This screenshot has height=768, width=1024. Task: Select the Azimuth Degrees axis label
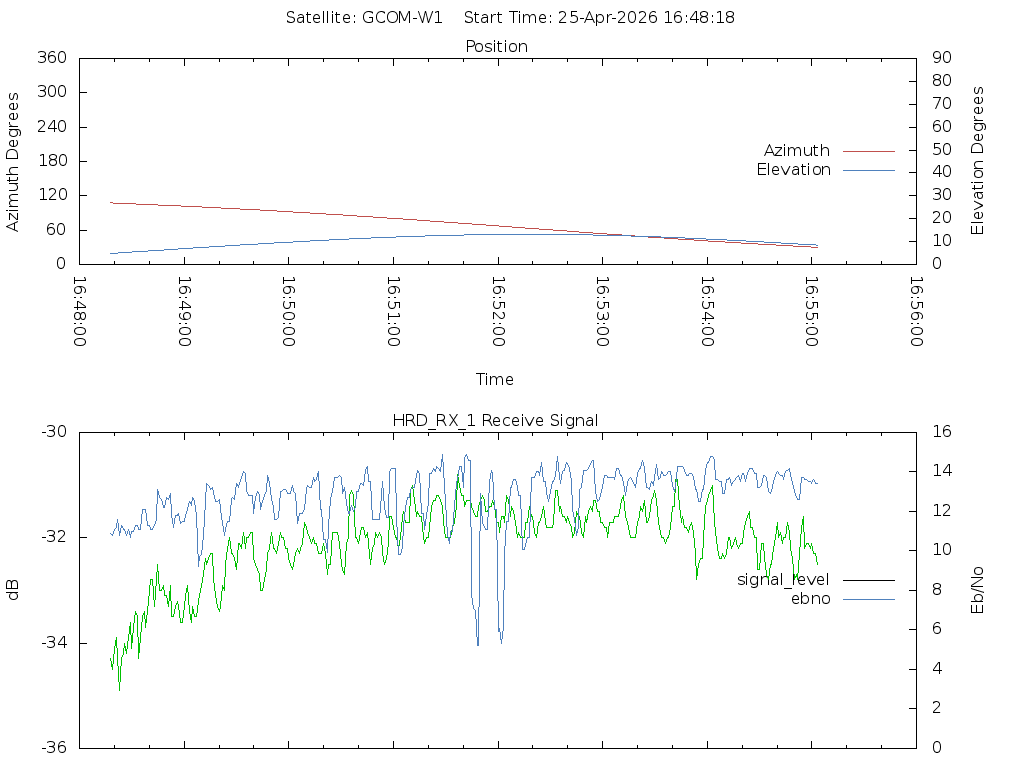click(14, 161)
